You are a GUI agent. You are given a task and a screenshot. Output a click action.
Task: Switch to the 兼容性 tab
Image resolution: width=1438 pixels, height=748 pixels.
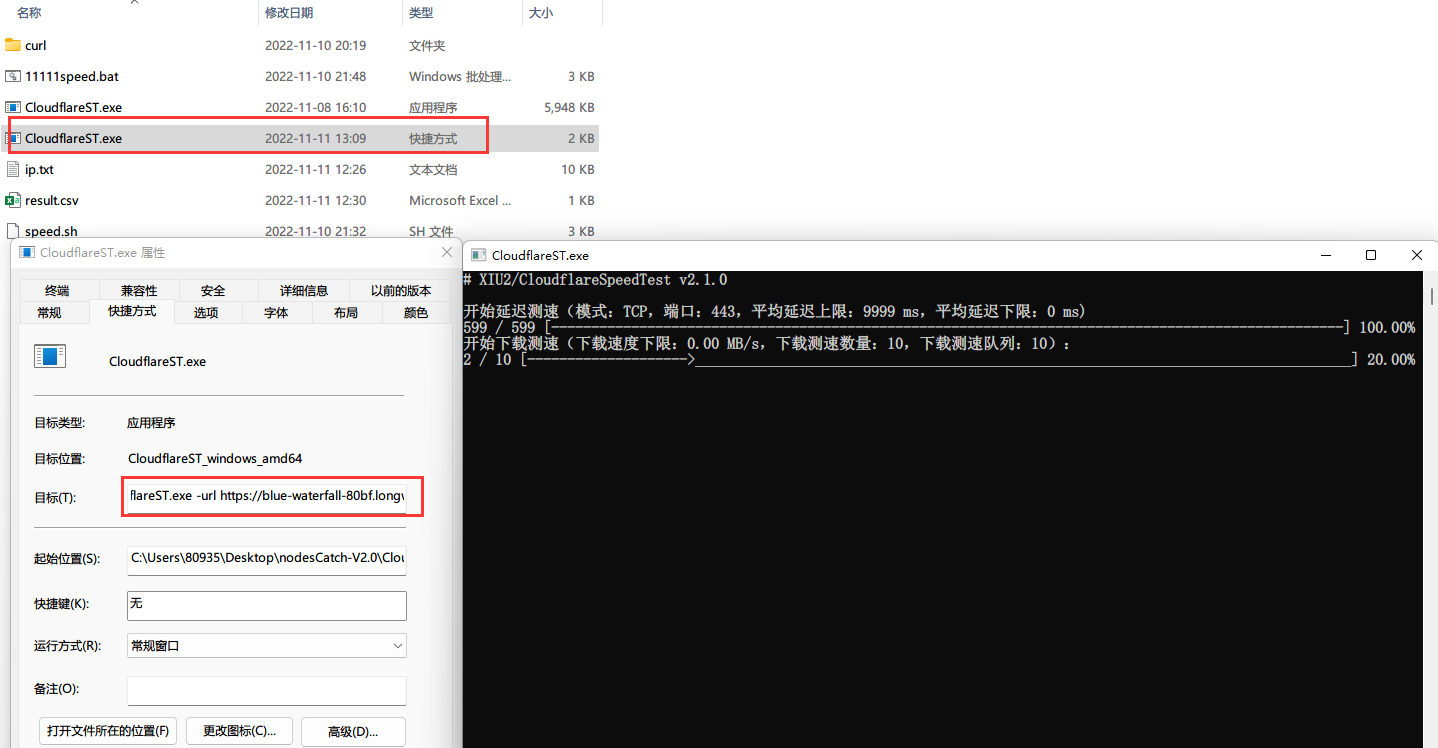pyautogui.click(x=139, y=290)
